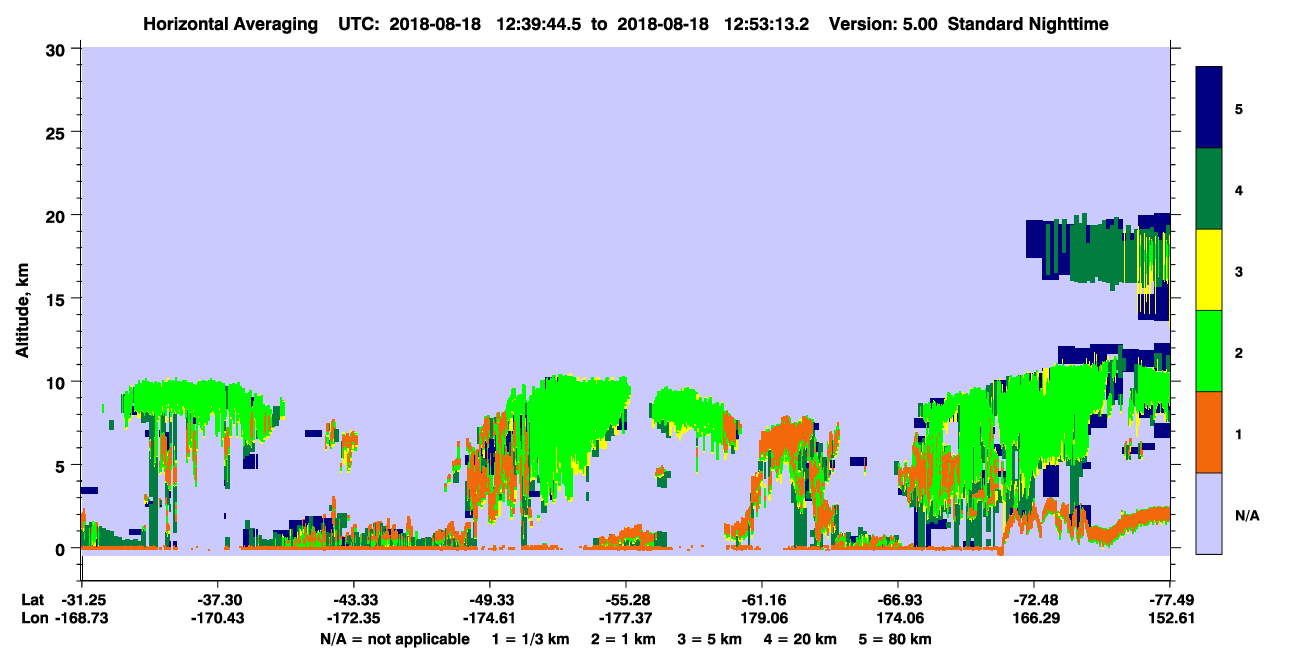Click the colorbar label 'N/A'
Screen dimensions: 1300x667
tap(1246, 515)
